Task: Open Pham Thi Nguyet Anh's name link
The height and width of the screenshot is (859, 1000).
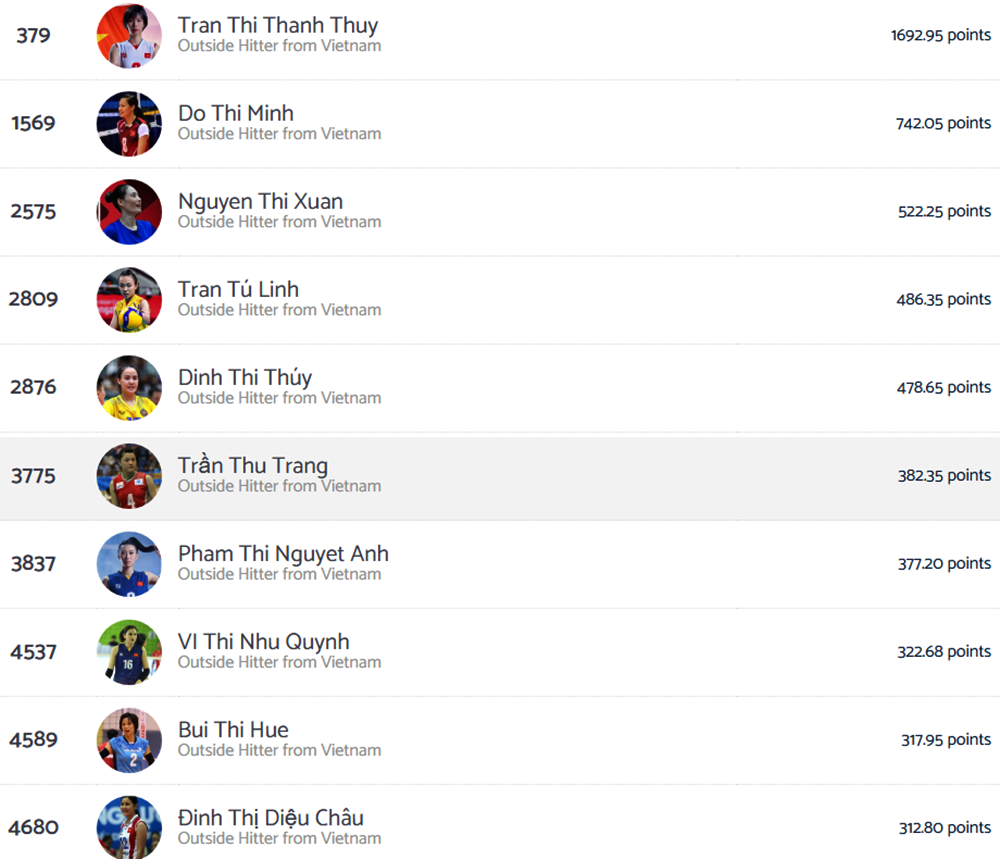Action: 283,554
